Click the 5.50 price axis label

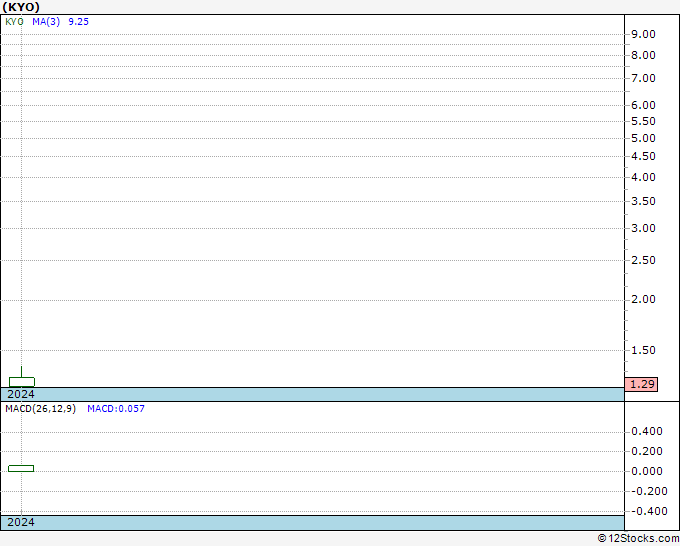[x=643, y=121]
